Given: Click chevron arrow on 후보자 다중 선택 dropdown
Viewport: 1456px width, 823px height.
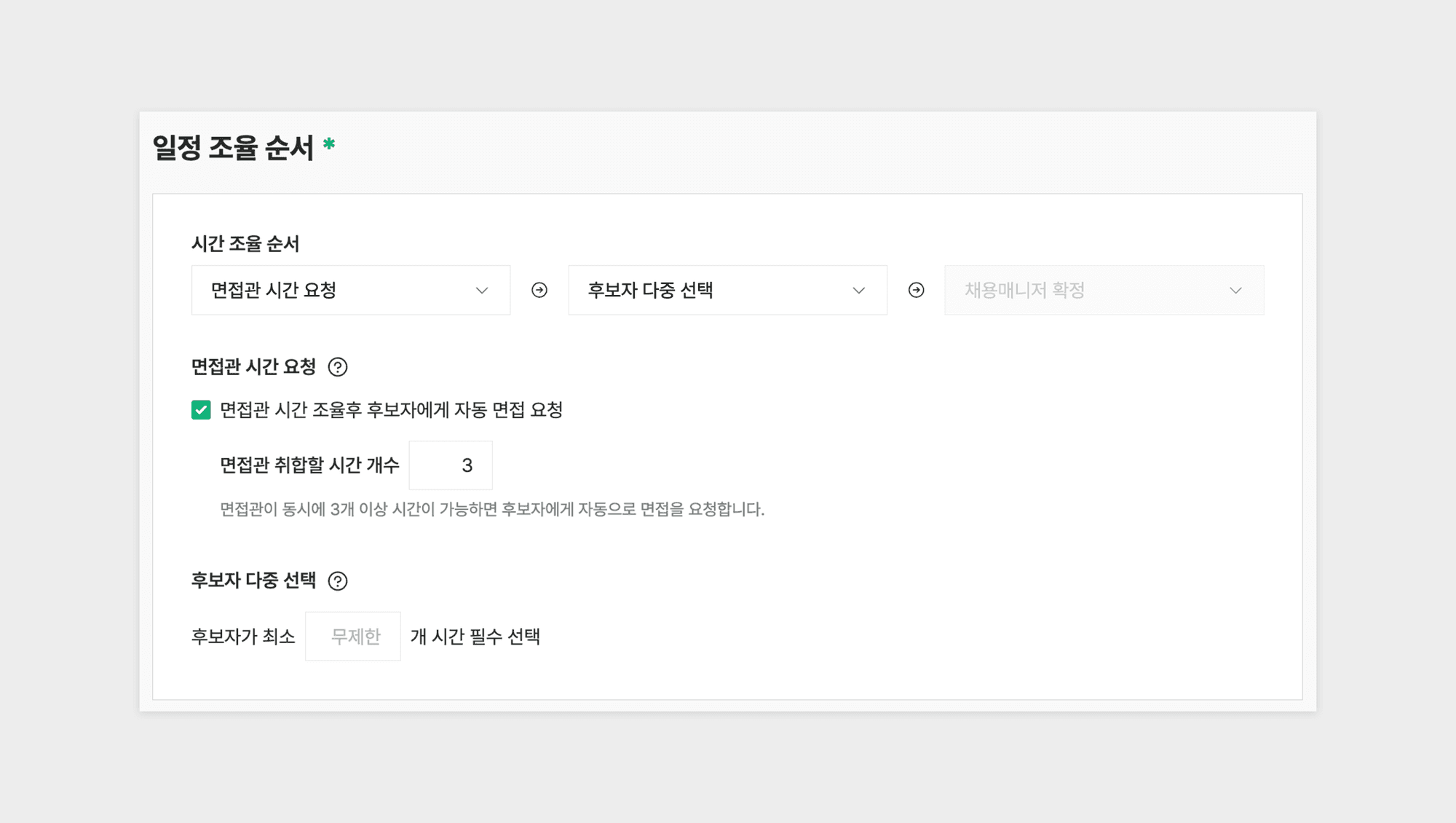Looking at the screenshot, I should click(x=858, y=291).
